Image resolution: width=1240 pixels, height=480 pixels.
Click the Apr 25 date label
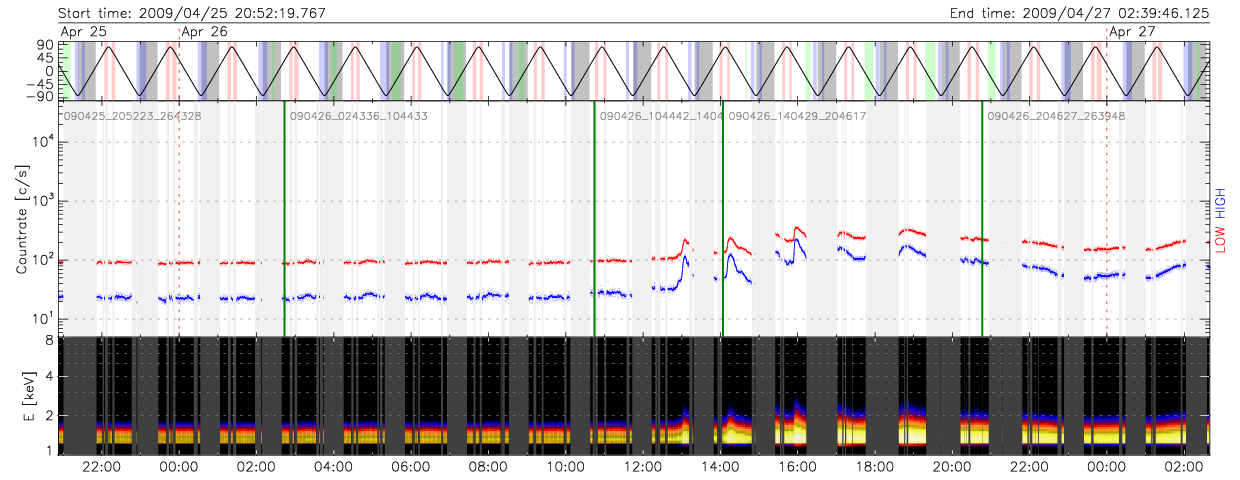tap(83, 32)
